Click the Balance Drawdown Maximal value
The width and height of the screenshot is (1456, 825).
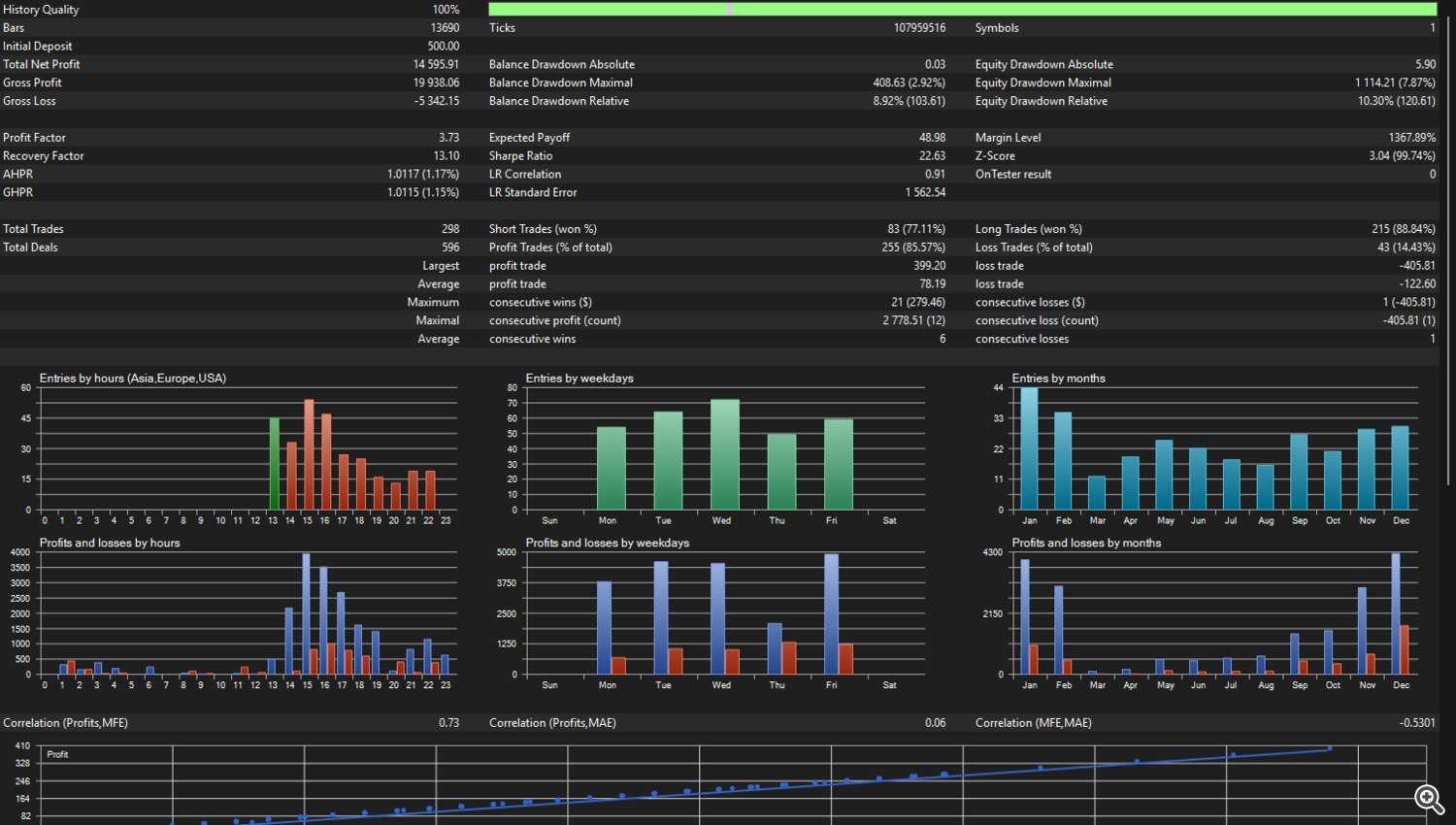909,82
